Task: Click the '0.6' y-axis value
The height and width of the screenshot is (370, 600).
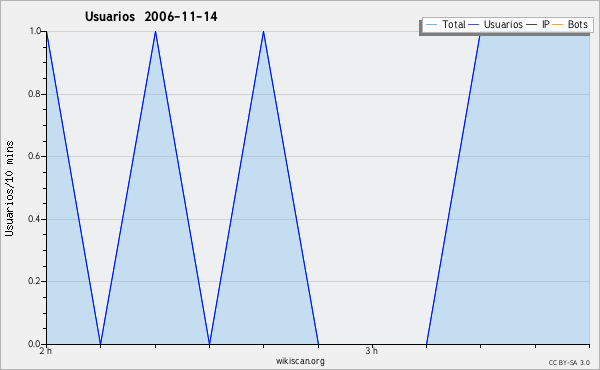Action: click(34, 156)
